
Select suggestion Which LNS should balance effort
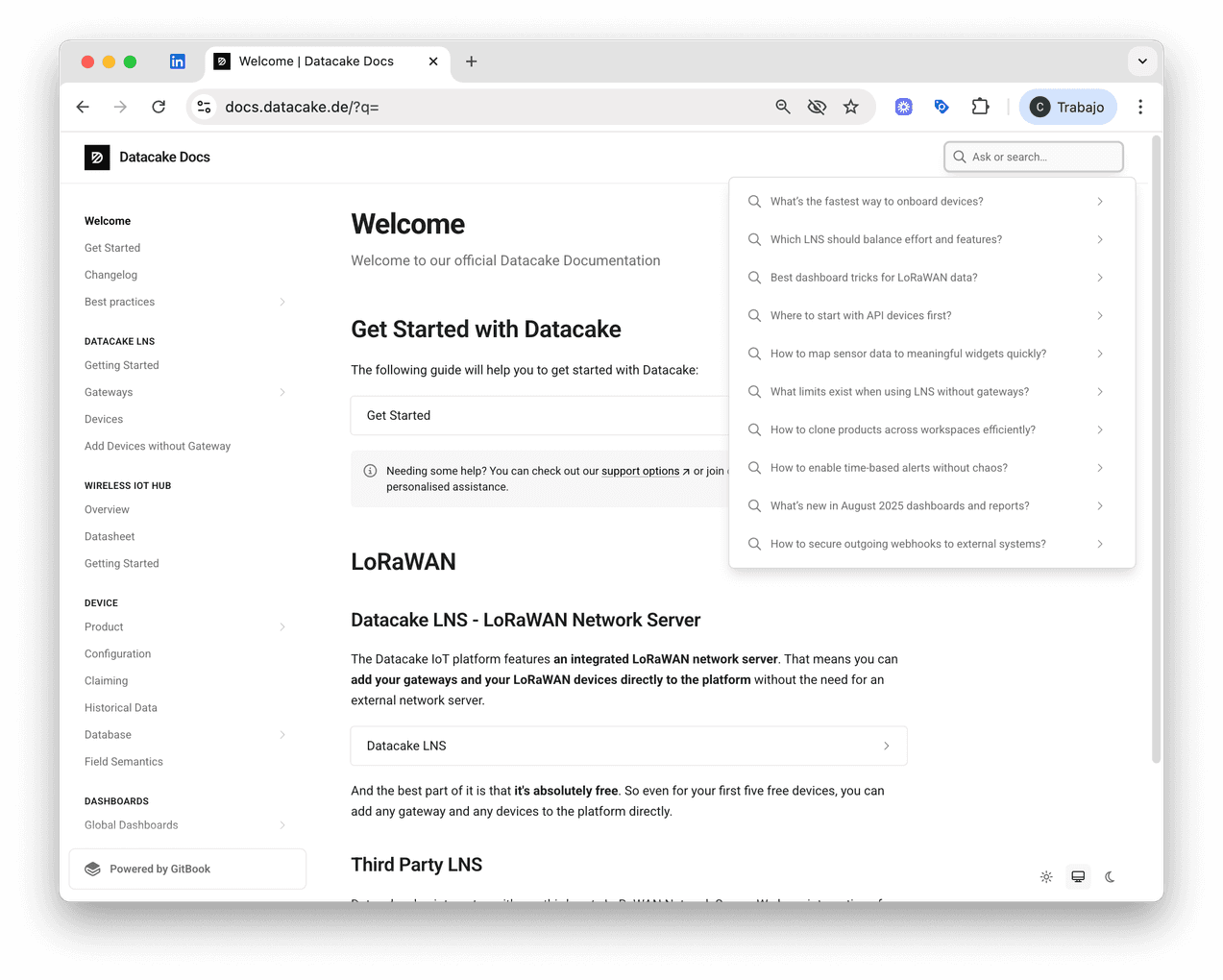[932, 239]
